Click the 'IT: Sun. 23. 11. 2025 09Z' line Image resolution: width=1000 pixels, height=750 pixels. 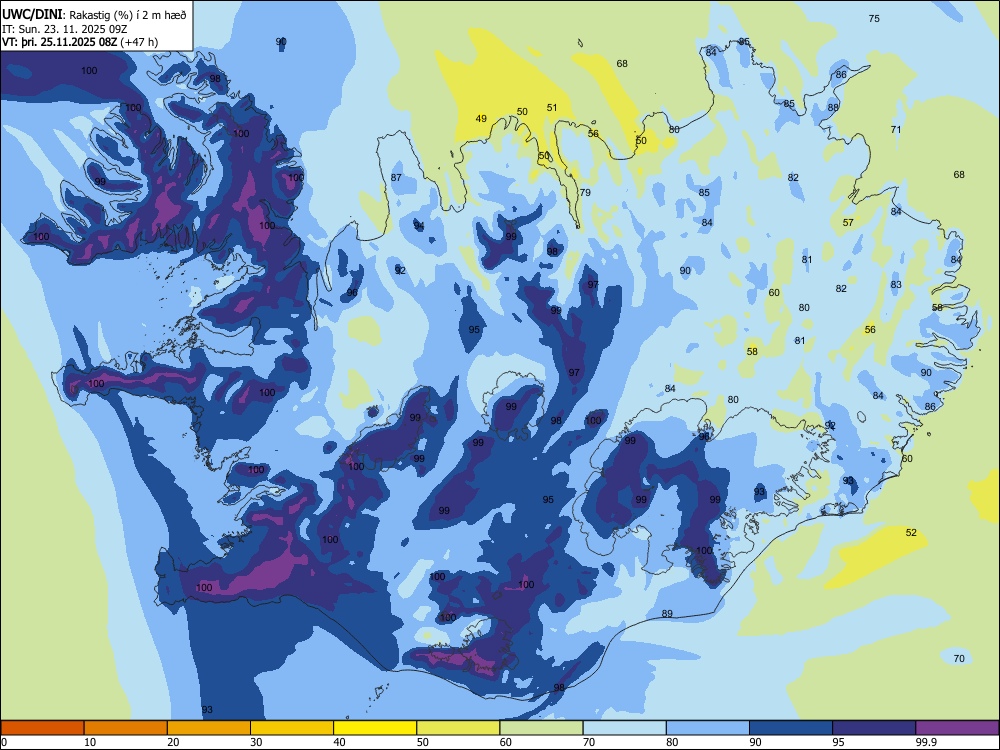pos(65,29)
